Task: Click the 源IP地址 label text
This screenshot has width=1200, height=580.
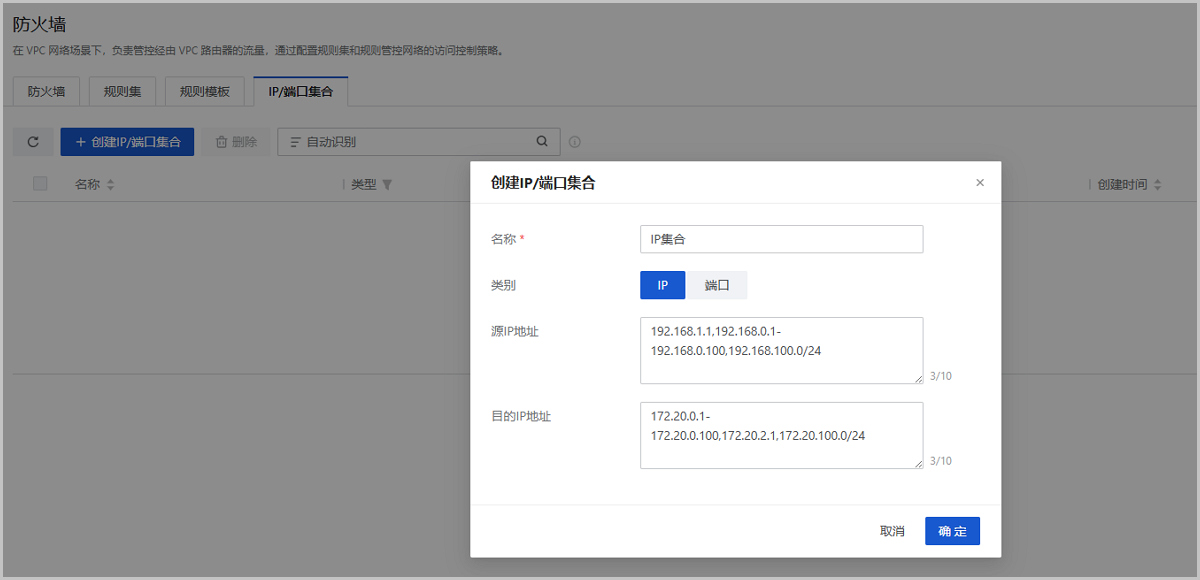Action: (515, 331)
